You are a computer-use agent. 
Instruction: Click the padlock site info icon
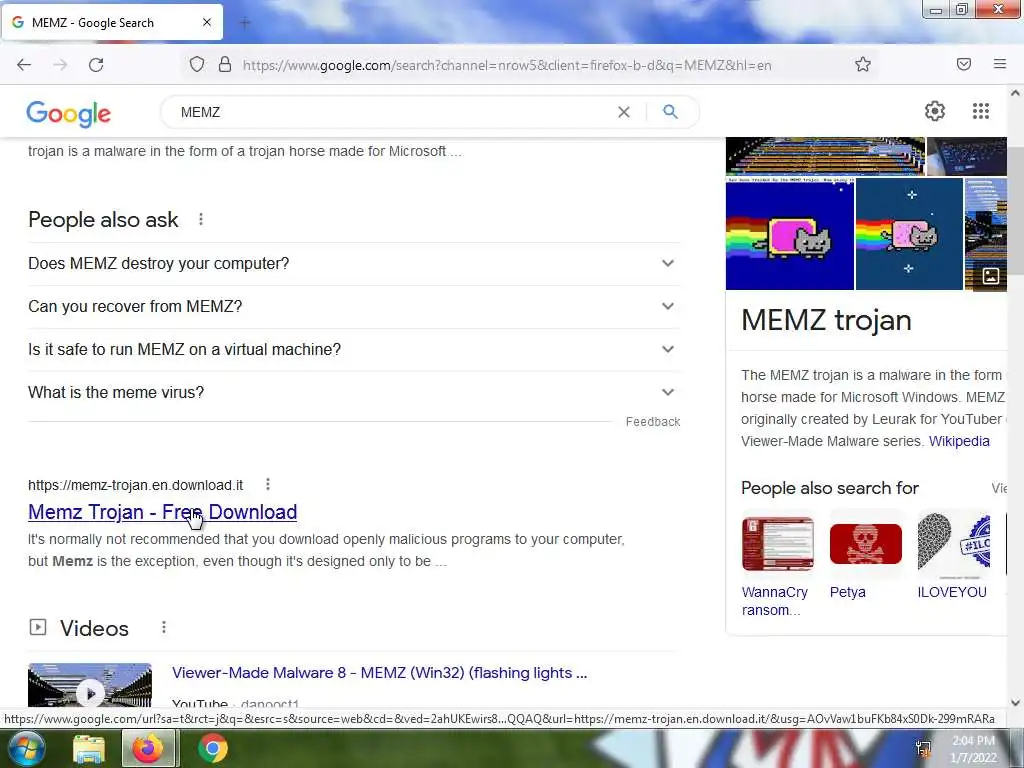click(x=225, y=64)
